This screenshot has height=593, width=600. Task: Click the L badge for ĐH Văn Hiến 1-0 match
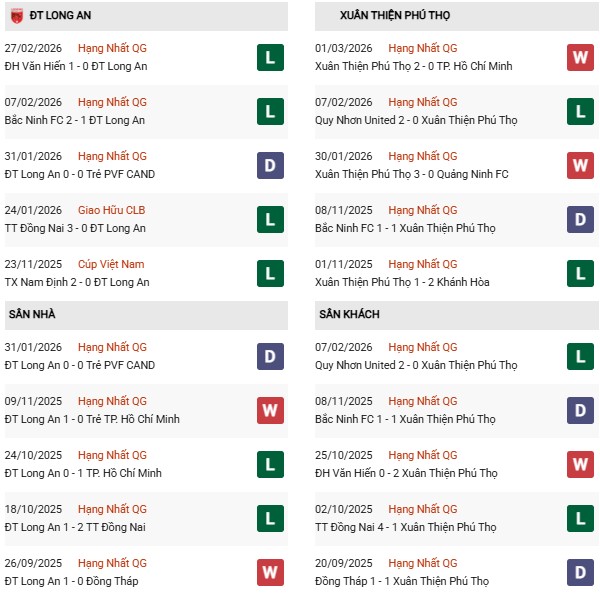pyautogui.click(x=269, y=57)
